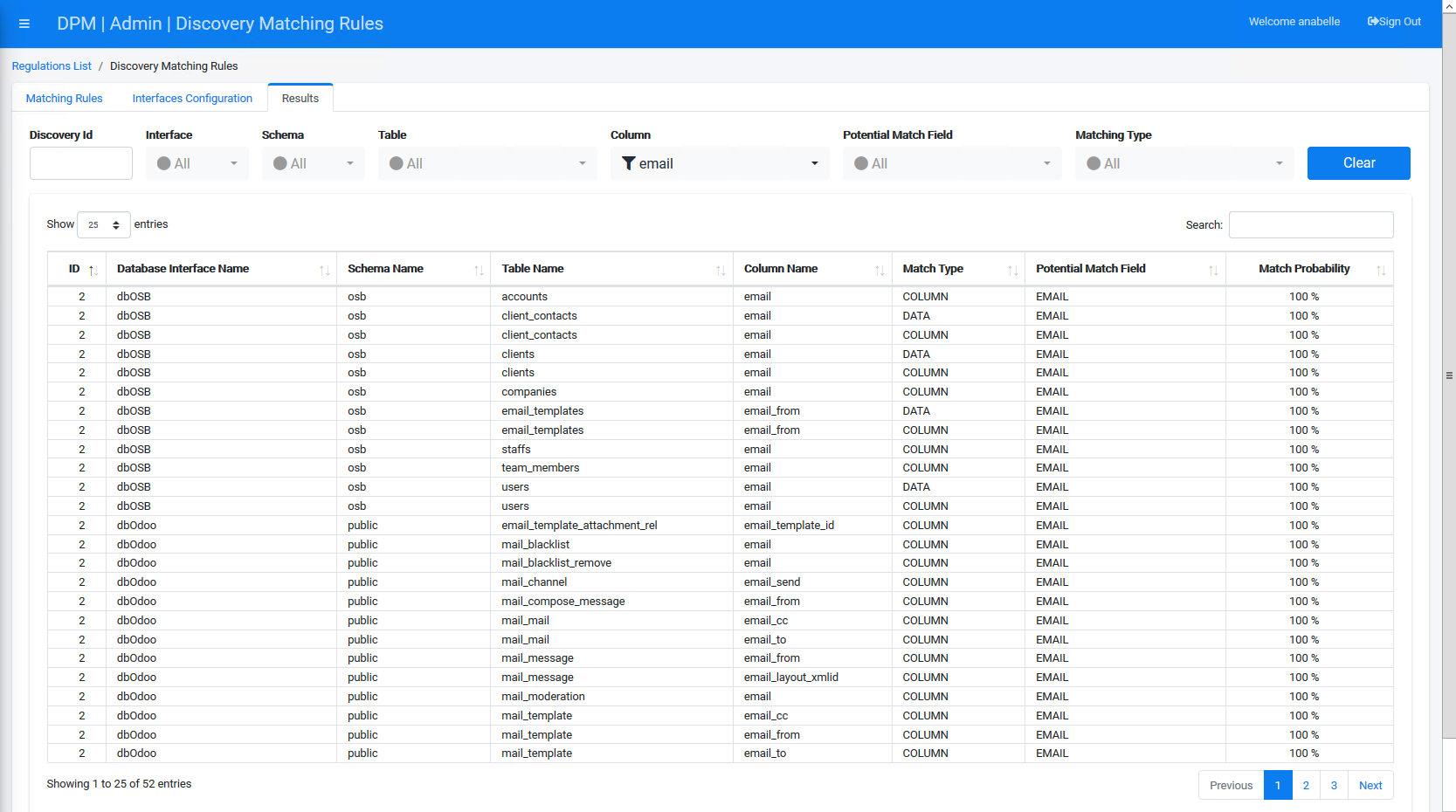The height and width of the screenshot is (812, 1456).
Task: Focus the Discovery Id input field
Action: click(81, 163)
